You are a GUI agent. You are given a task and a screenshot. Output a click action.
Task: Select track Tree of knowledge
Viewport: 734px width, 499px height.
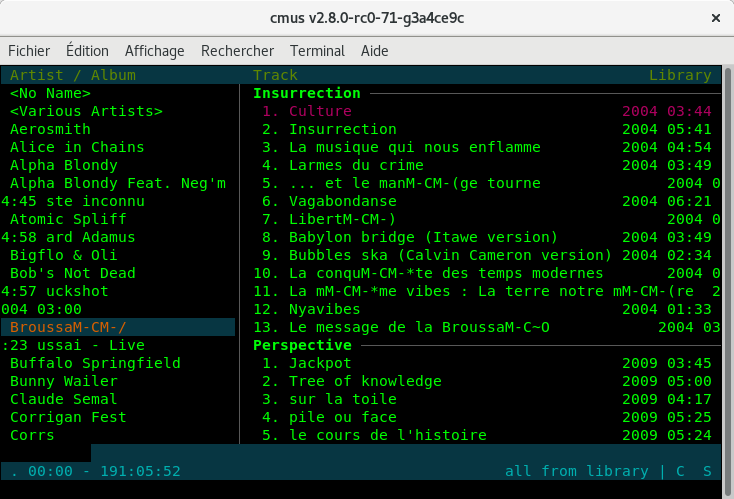pyautogui.click(x=482, y=381)
